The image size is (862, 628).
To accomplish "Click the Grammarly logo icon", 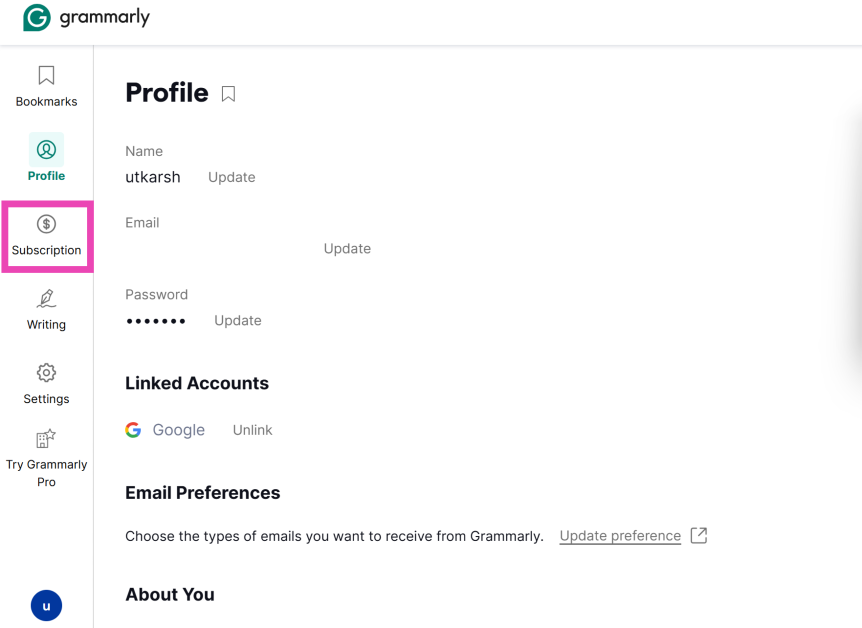I will point(37,18).
